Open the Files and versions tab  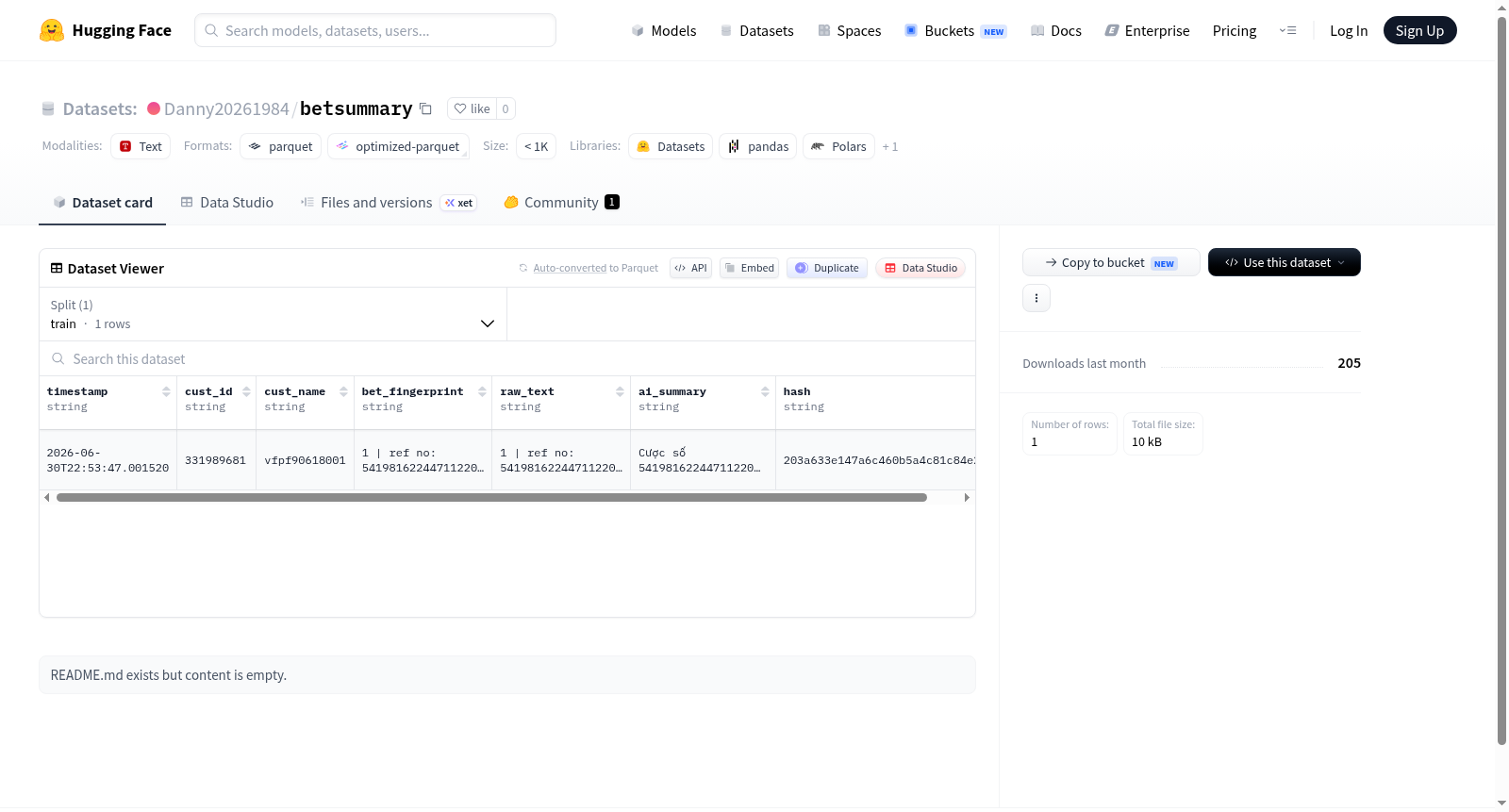(x=389, y=202)
